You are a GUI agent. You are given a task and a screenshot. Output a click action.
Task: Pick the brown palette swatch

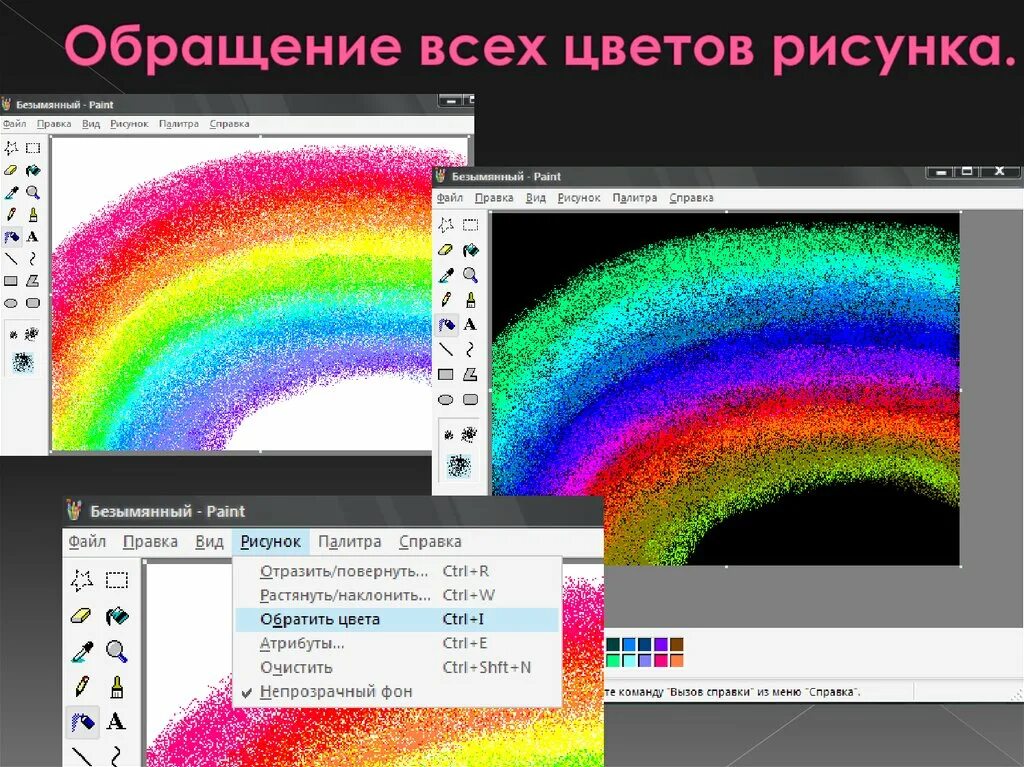pos(677,644)
